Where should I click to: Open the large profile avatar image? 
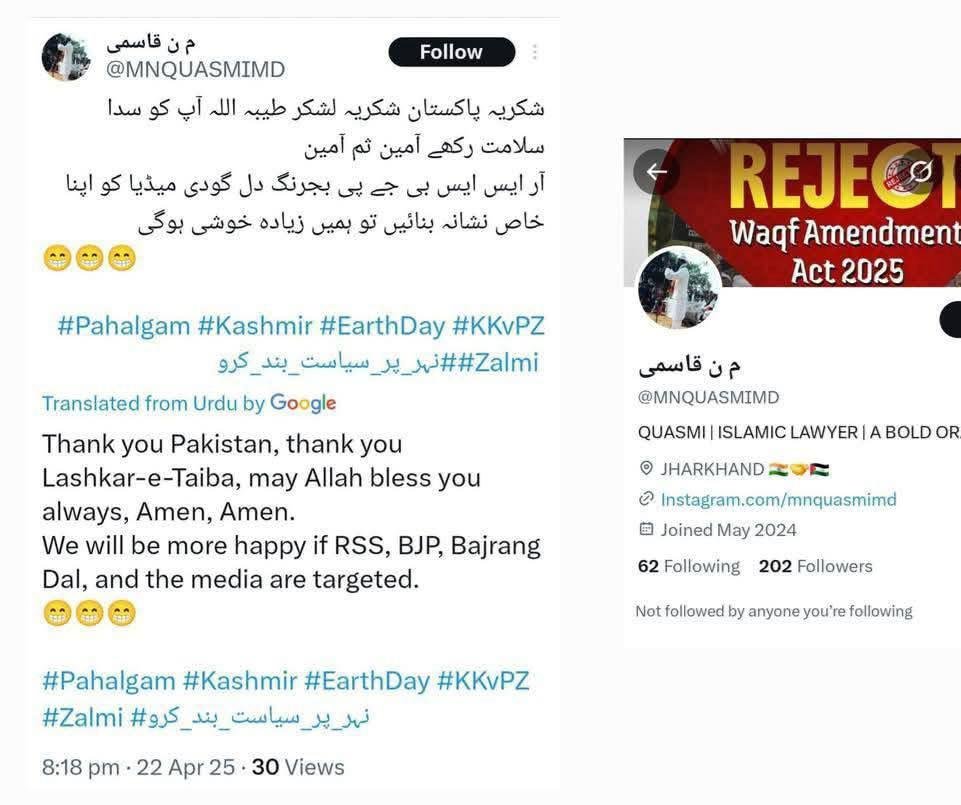tap(678, 288)
